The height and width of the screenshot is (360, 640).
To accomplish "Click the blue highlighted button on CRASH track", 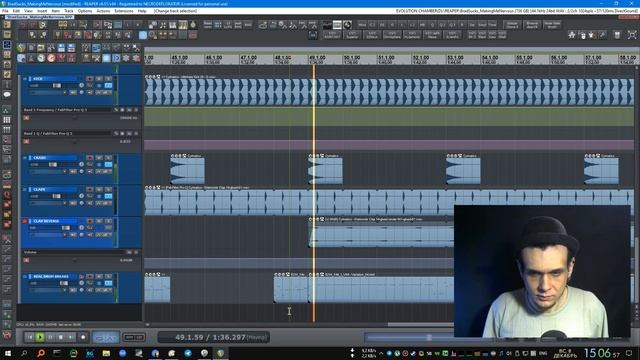I will coord(108,164).
